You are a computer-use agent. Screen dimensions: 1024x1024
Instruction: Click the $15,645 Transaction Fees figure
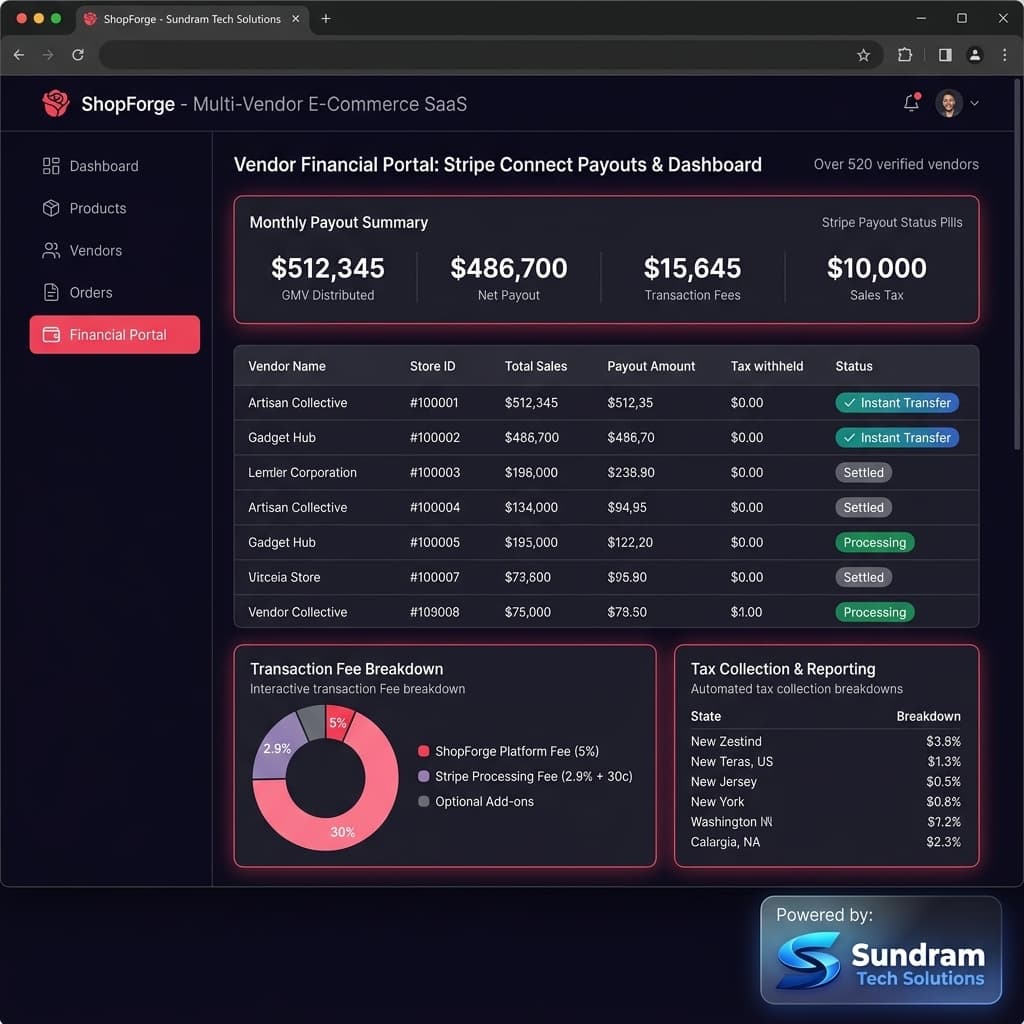point(692,268)
